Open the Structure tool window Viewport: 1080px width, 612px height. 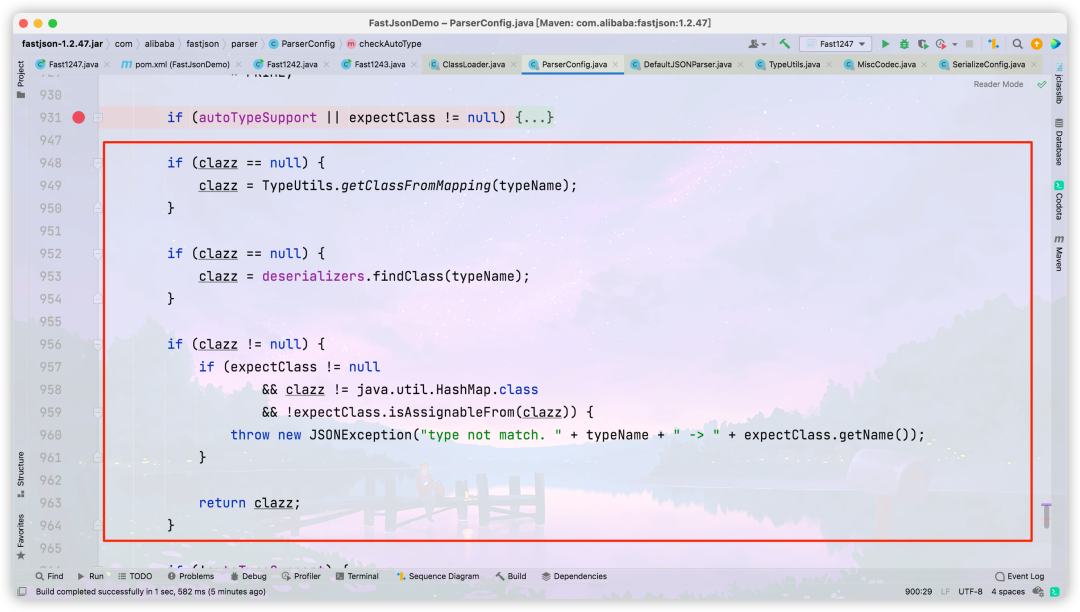(21, 474)
